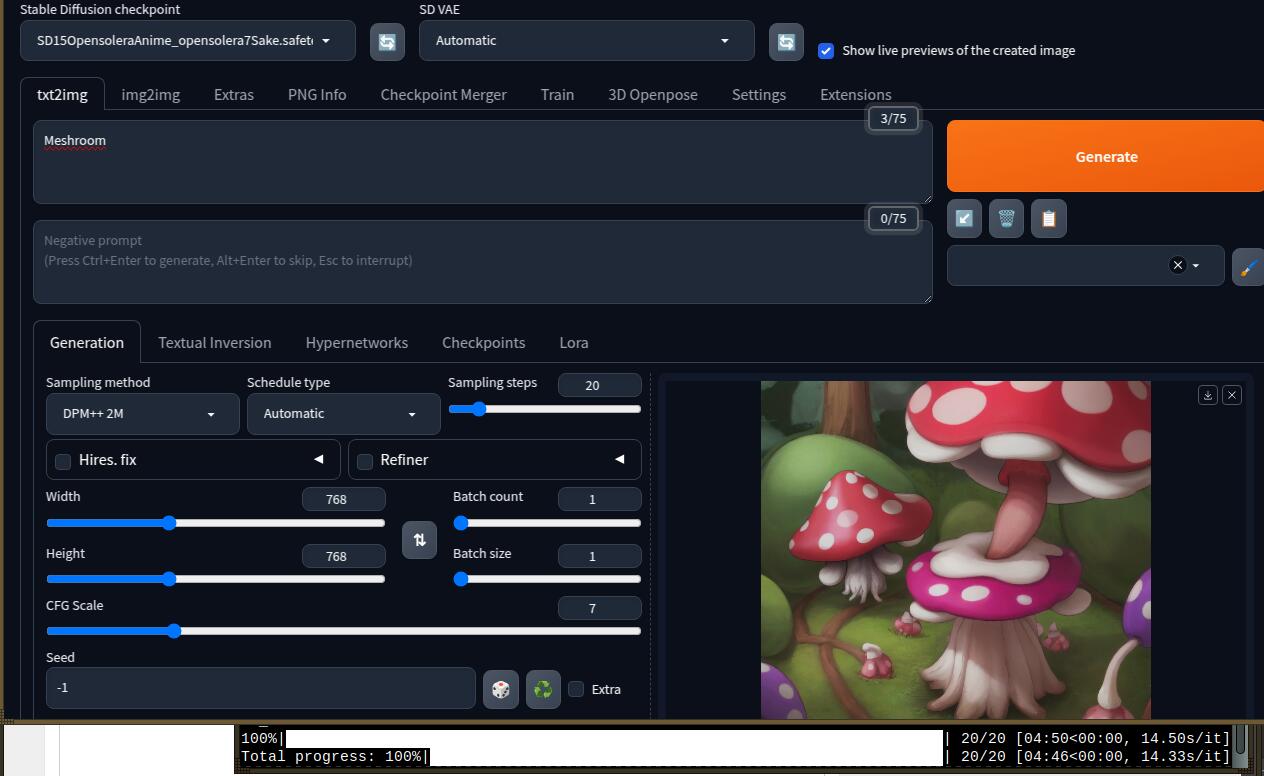Switch to Checkpoints sub-tab
The width and height of the screenshot is (1264, 776).
[x=484, y=343]
